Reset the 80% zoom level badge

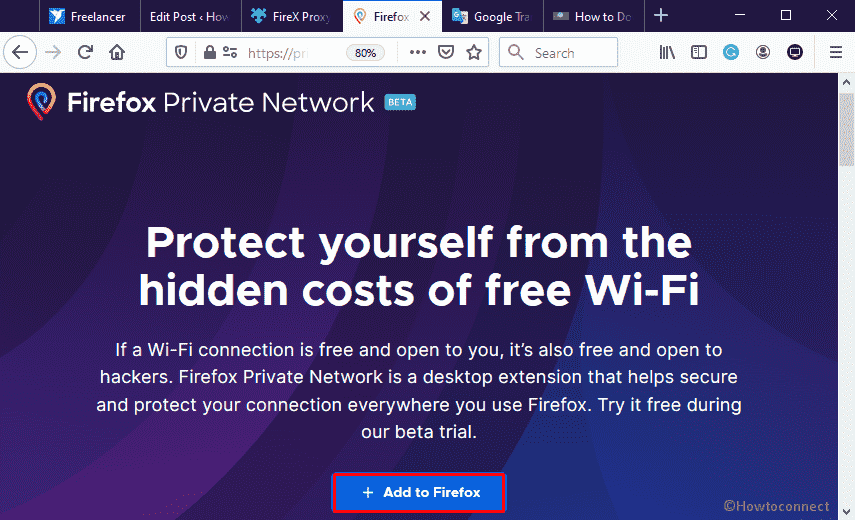coord(365,53)
